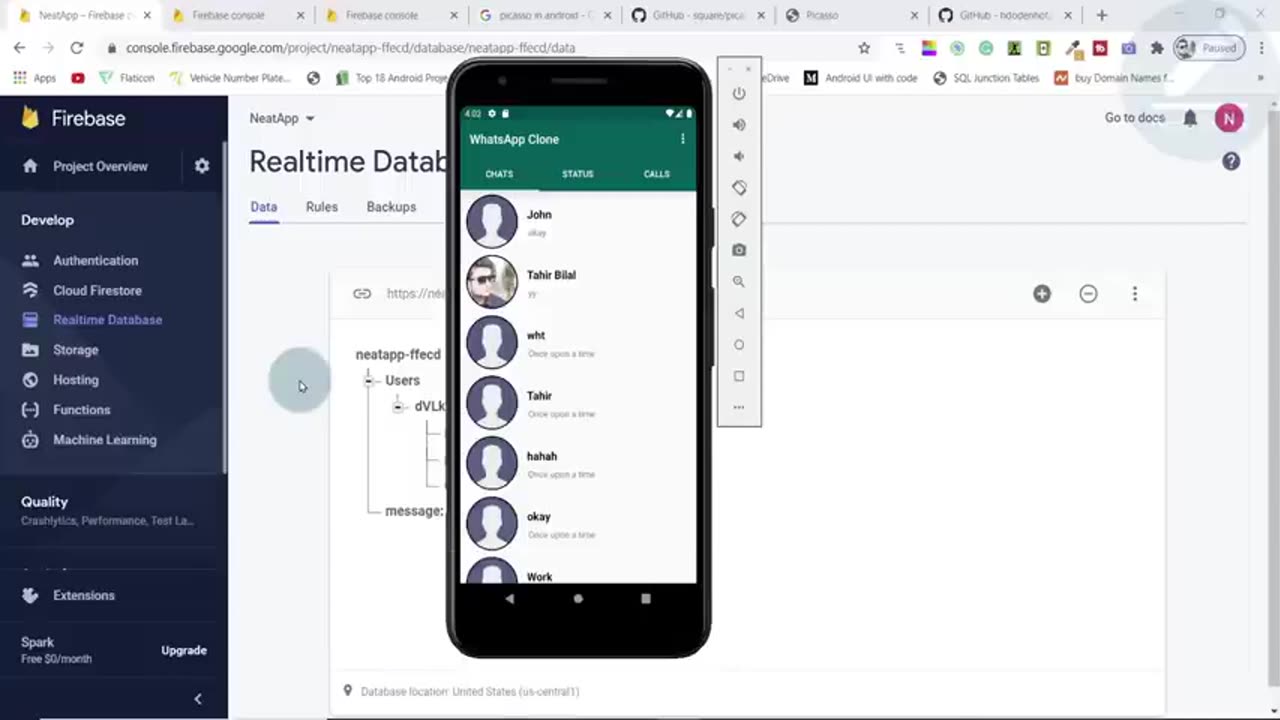Image resolution: width=1280 pixels, height=720 pixels.
Task: Click Tahir Bilal profile picture
Action: coord(492,282)
